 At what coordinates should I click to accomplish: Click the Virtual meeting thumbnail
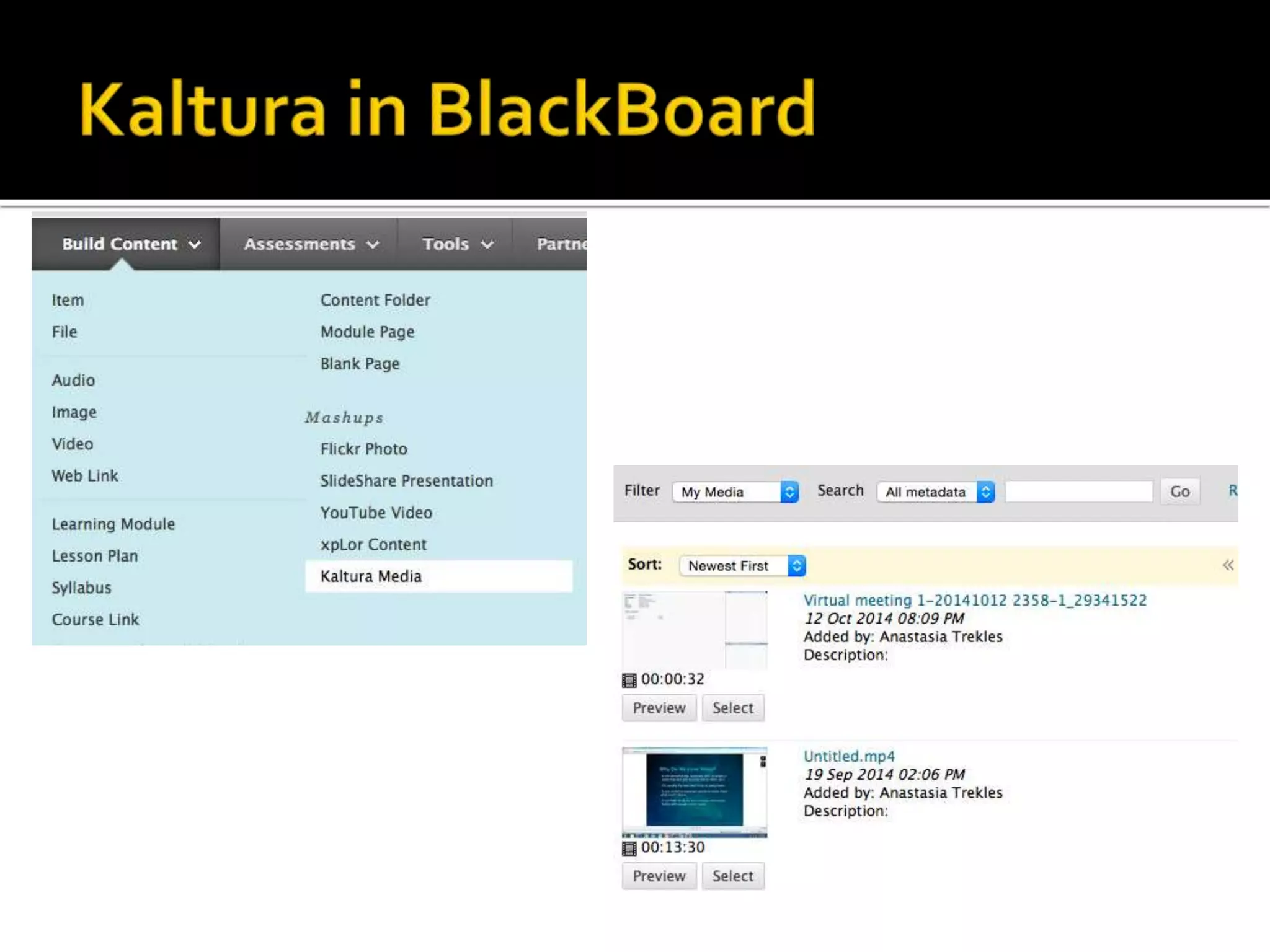coord(695,630)
